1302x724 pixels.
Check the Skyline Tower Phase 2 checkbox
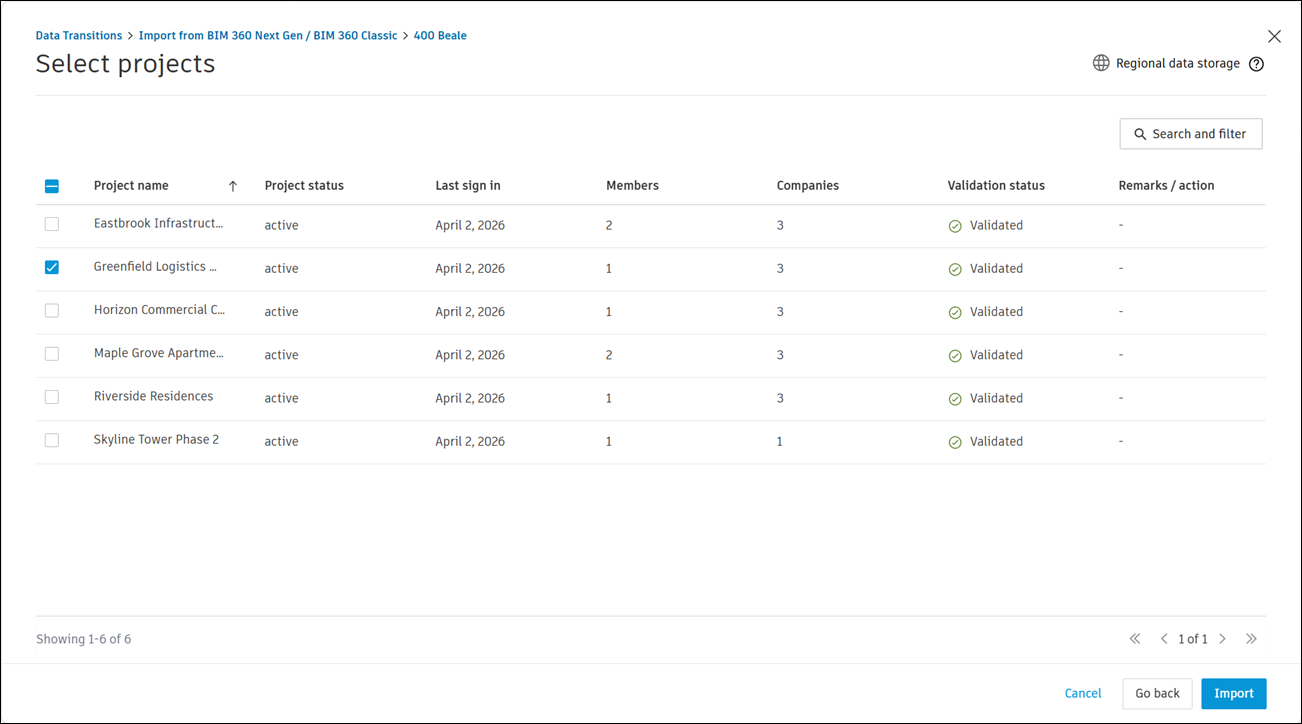[x=52, y=440]
